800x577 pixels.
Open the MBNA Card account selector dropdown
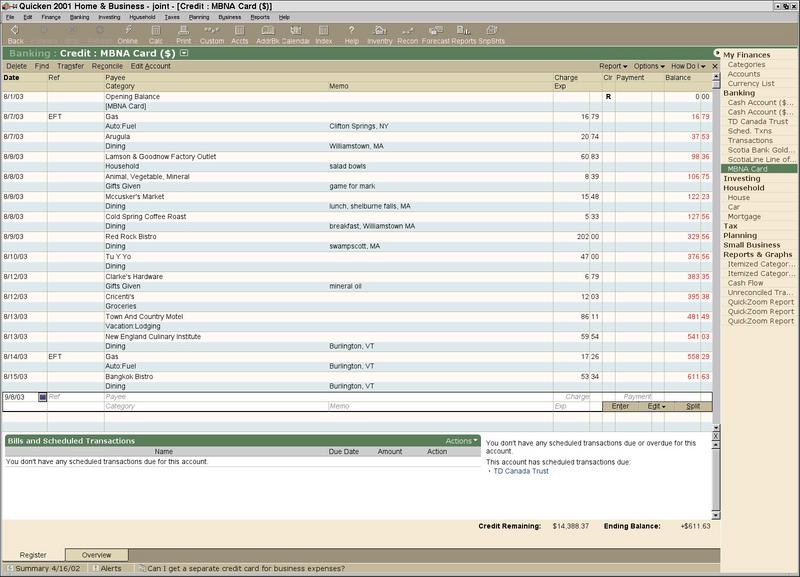(x=184, y=53)
